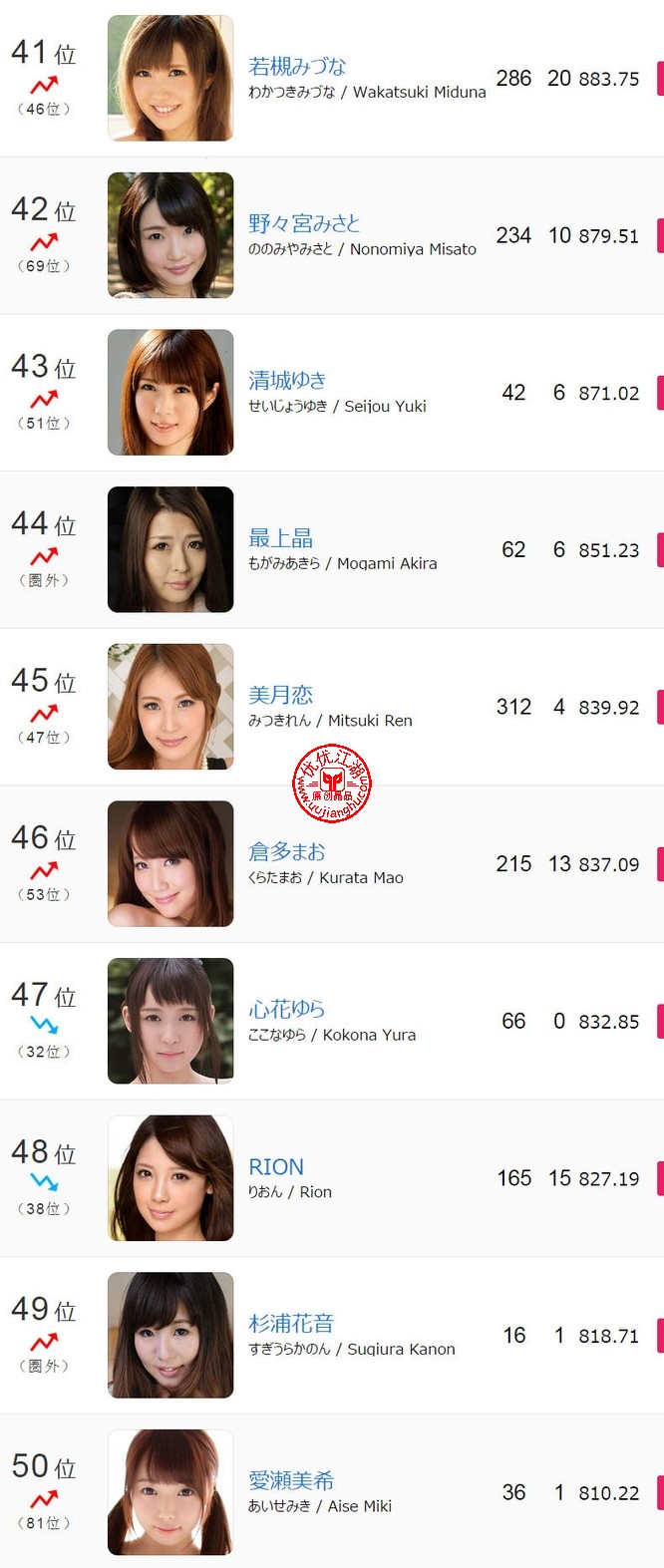Click the red up-trend arrow under rank 44
This screenshot has height=1568, width=664.
click(x=44, y=556)
